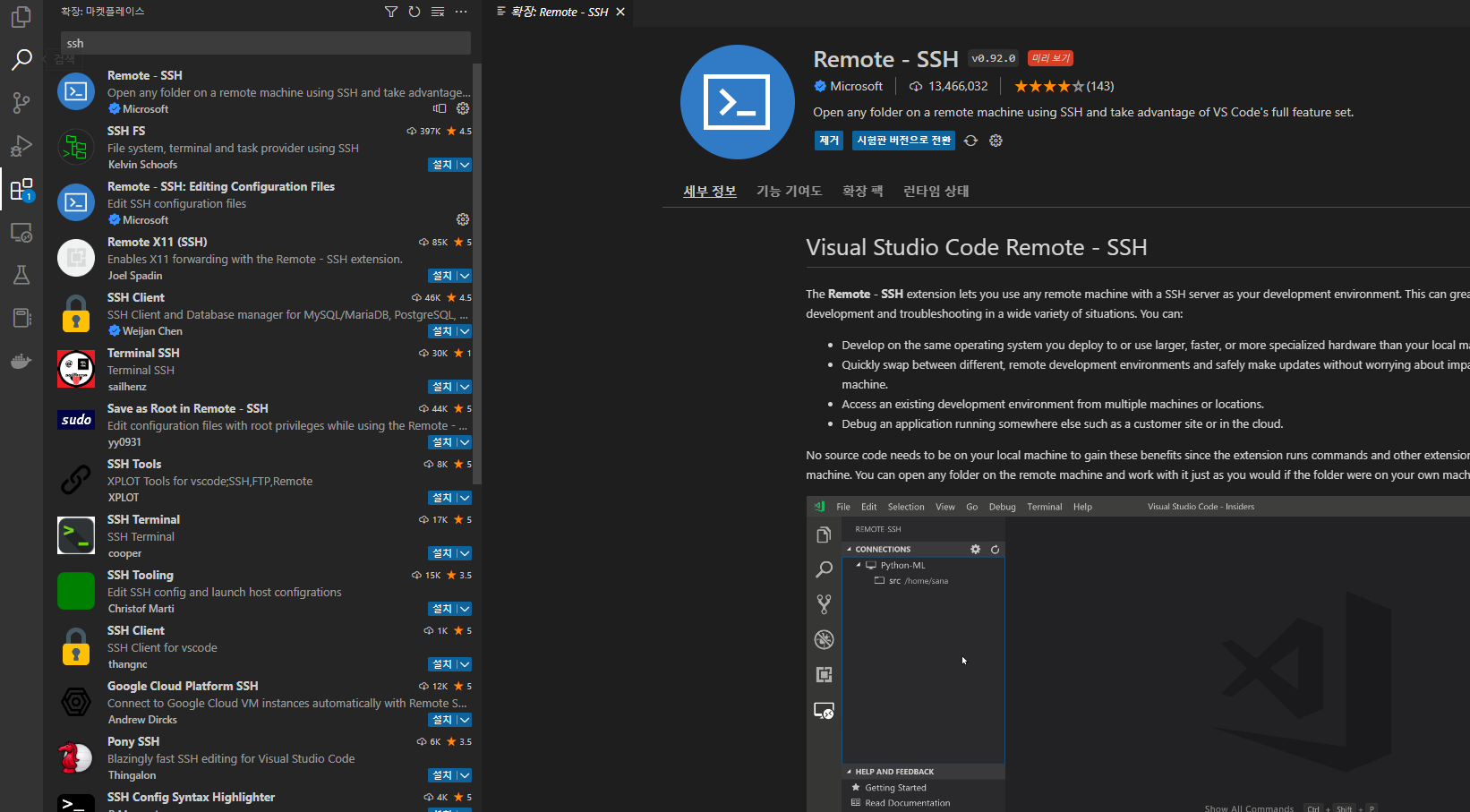
Task: Close the Remote - SSH editor tab
Action: [620, 12]
